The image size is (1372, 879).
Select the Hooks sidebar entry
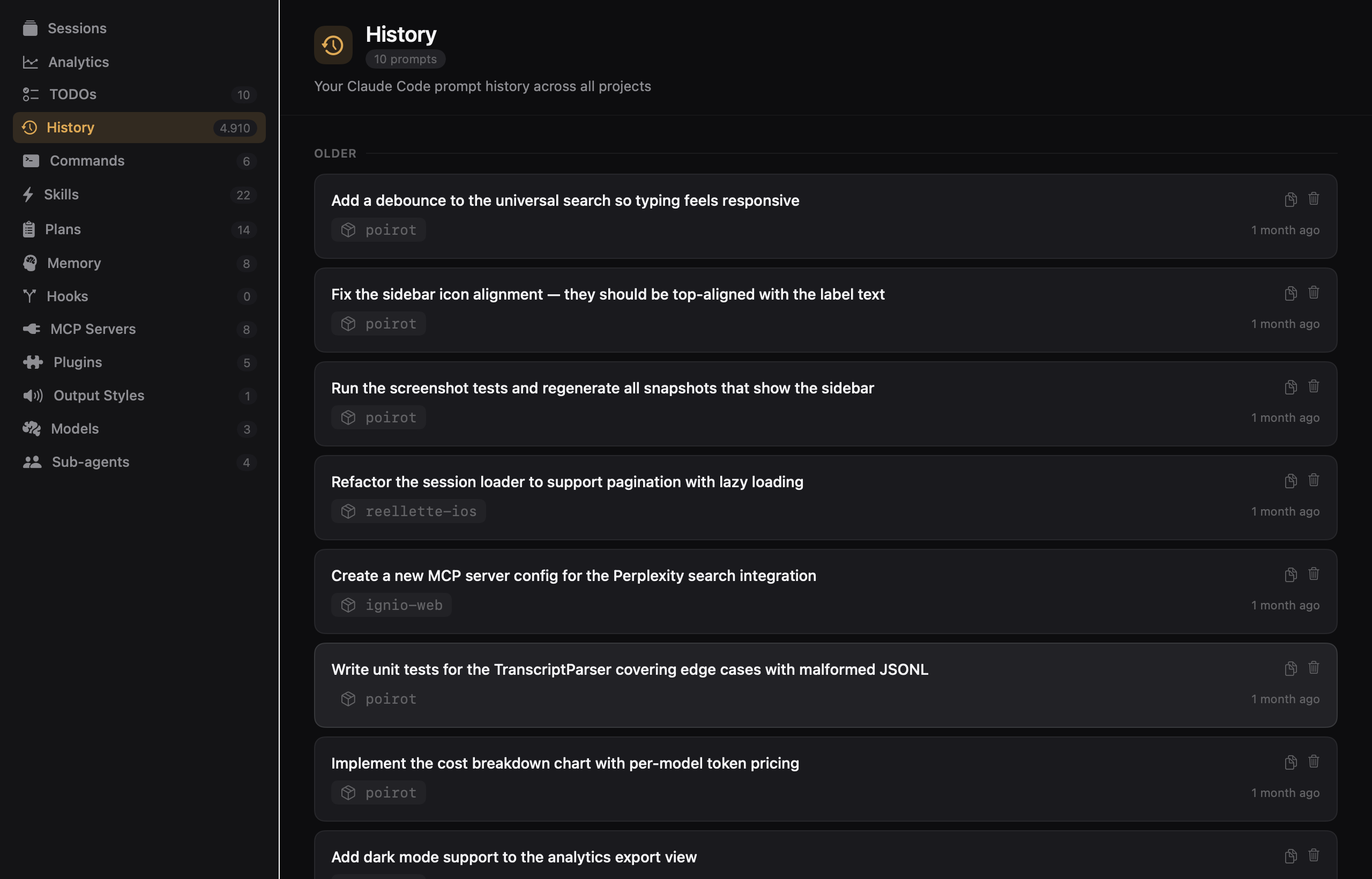point(68,296)
